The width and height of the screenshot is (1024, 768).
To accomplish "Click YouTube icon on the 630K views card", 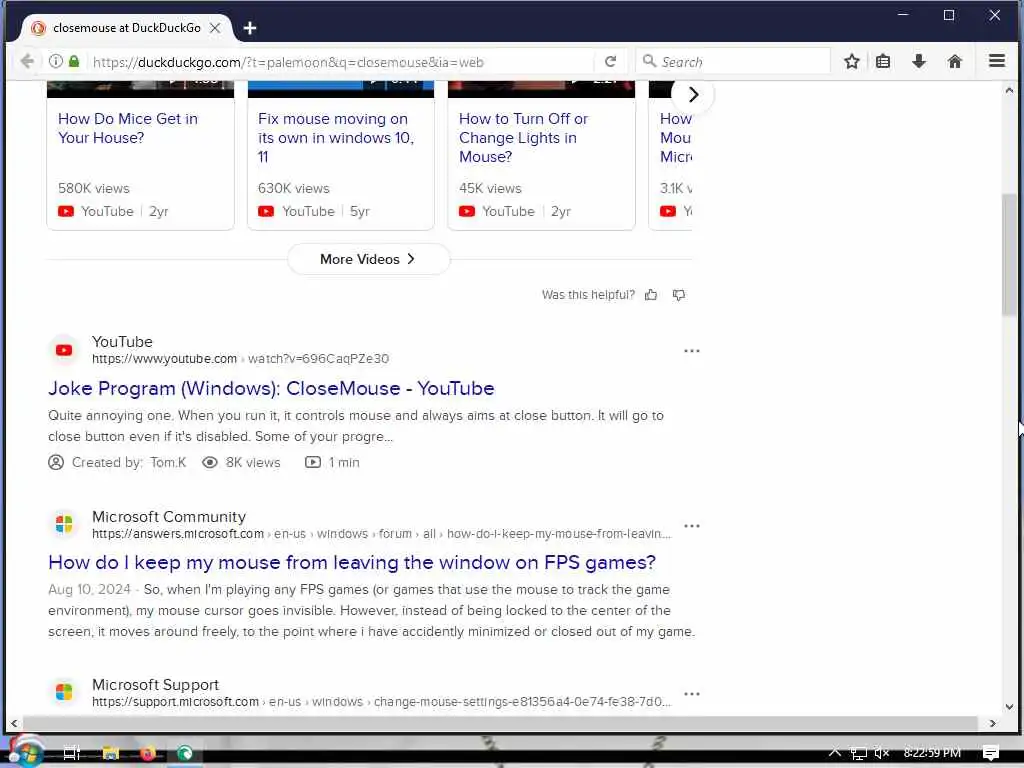I will point(266,212).
